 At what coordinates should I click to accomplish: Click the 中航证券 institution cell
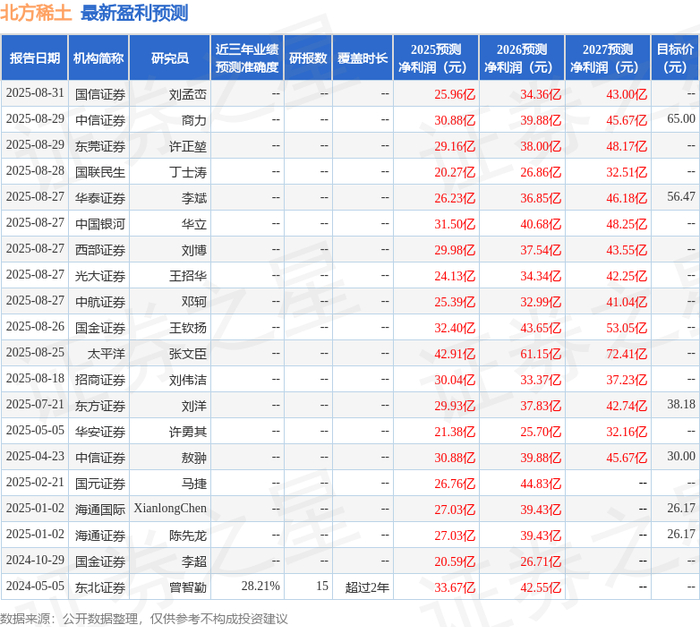(100, 302)
